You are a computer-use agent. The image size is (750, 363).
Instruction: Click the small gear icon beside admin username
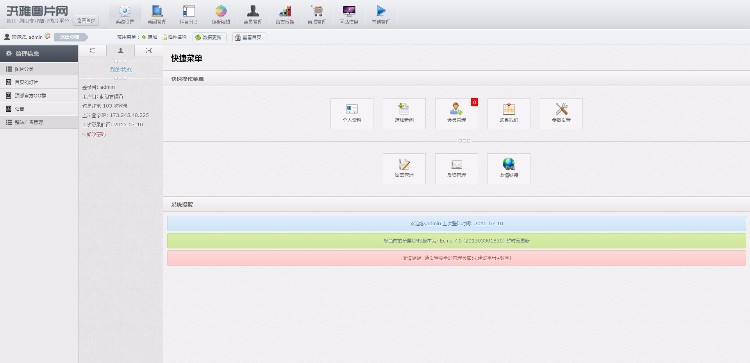point(47,36)
